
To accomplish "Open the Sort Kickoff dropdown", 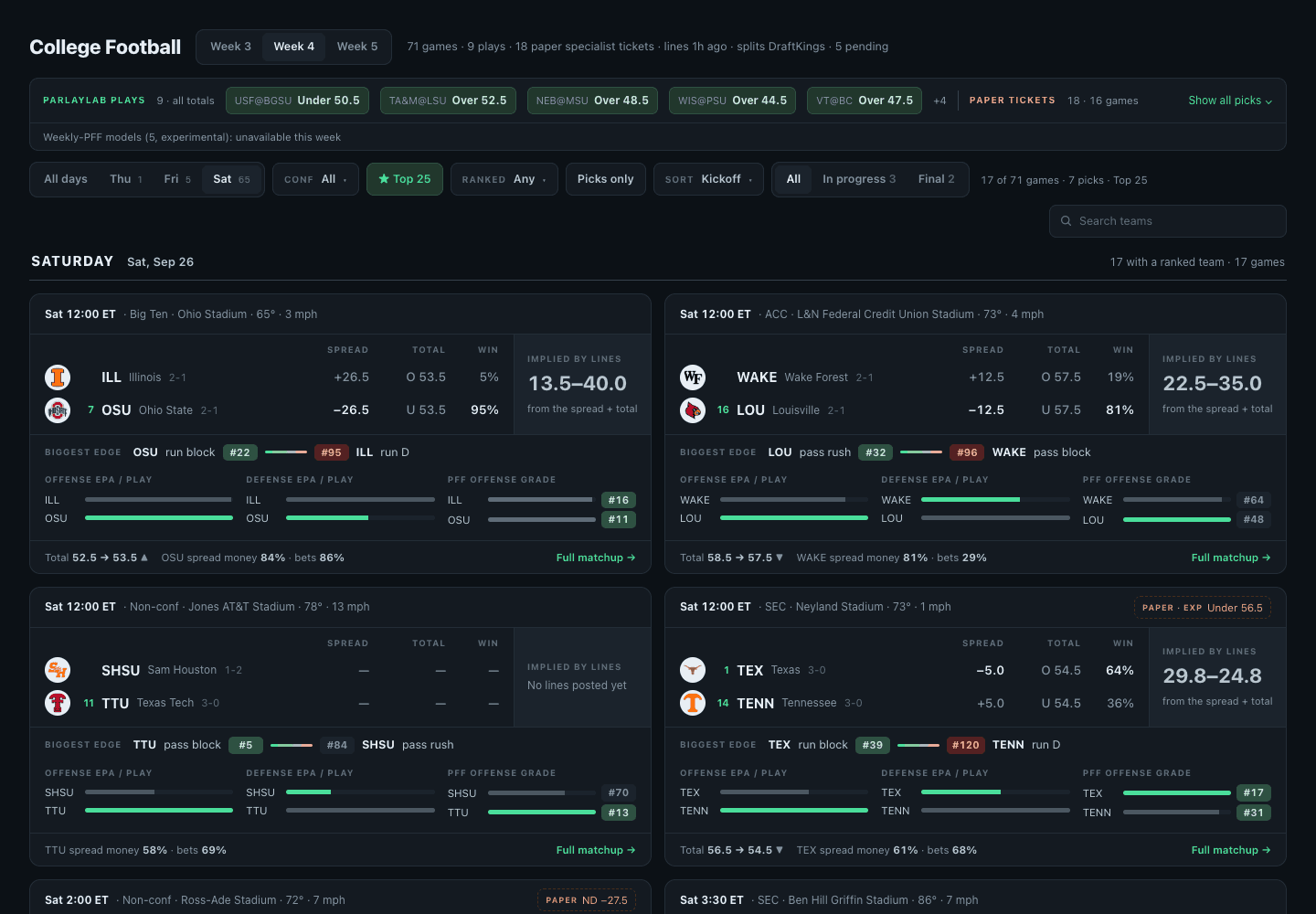I will [x=708, y=179].
